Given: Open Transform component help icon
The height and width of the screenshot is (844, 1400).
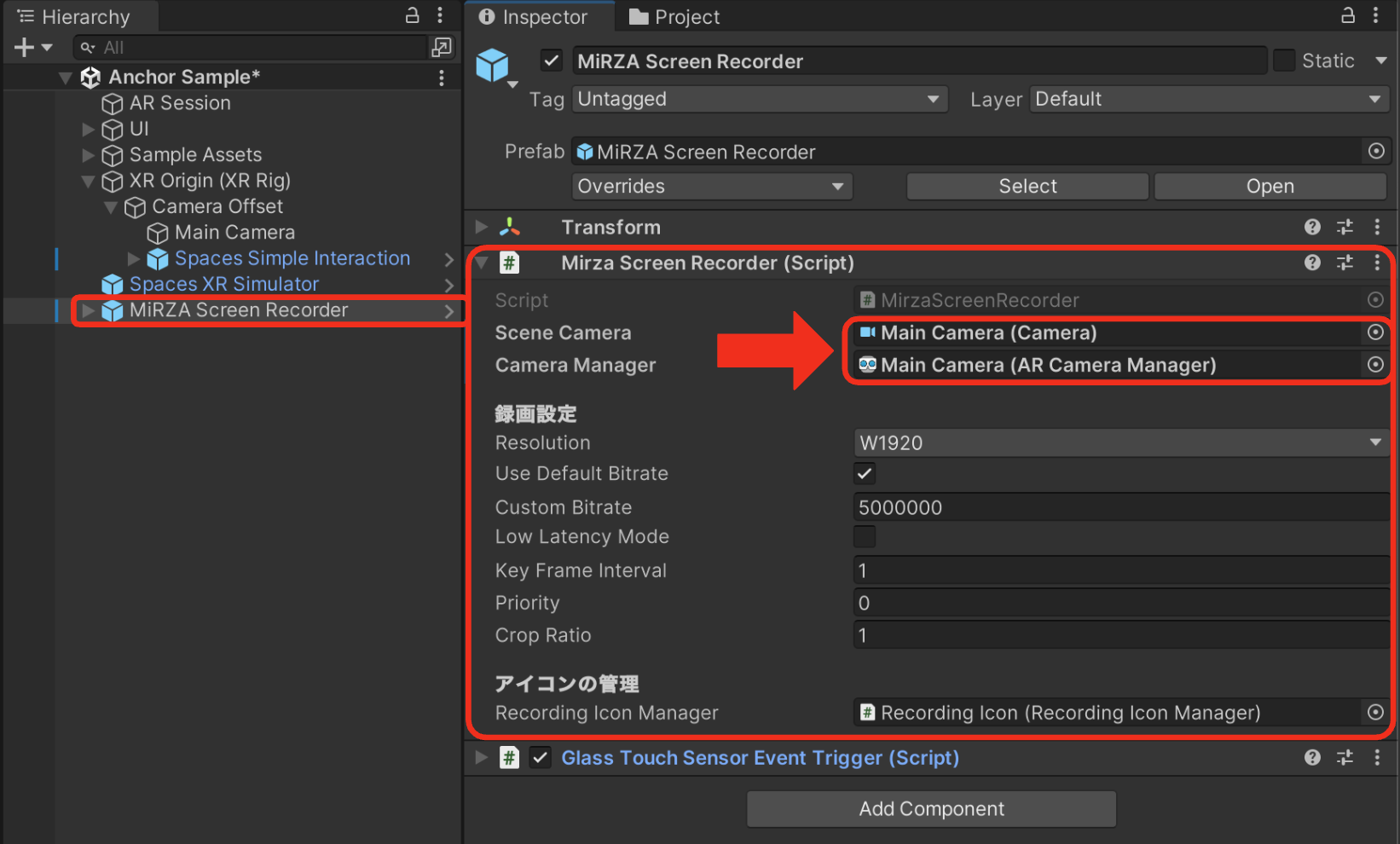Looking at the screenshot, I should point(1312,227).
